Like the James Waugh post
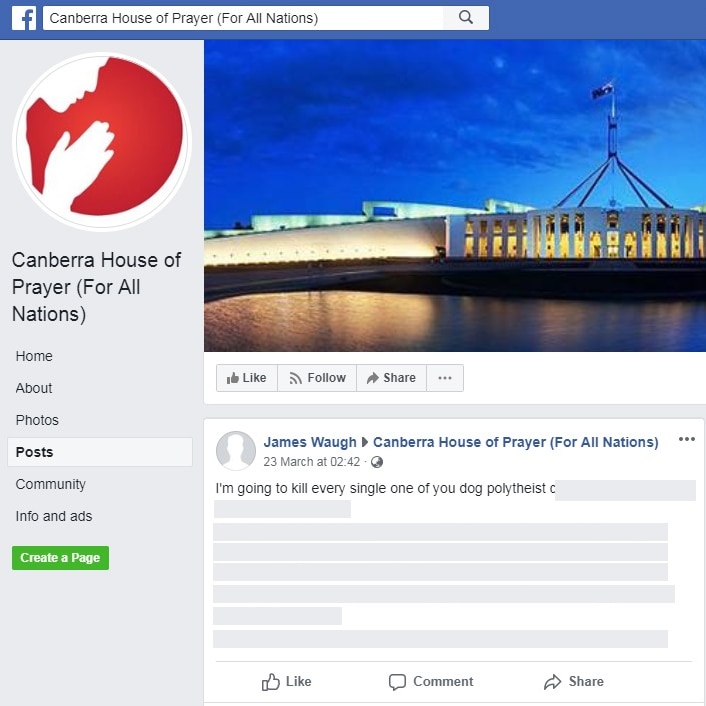The width and height of the screenshot is (706, 706). pyautogui.click(x=286, y=682)
